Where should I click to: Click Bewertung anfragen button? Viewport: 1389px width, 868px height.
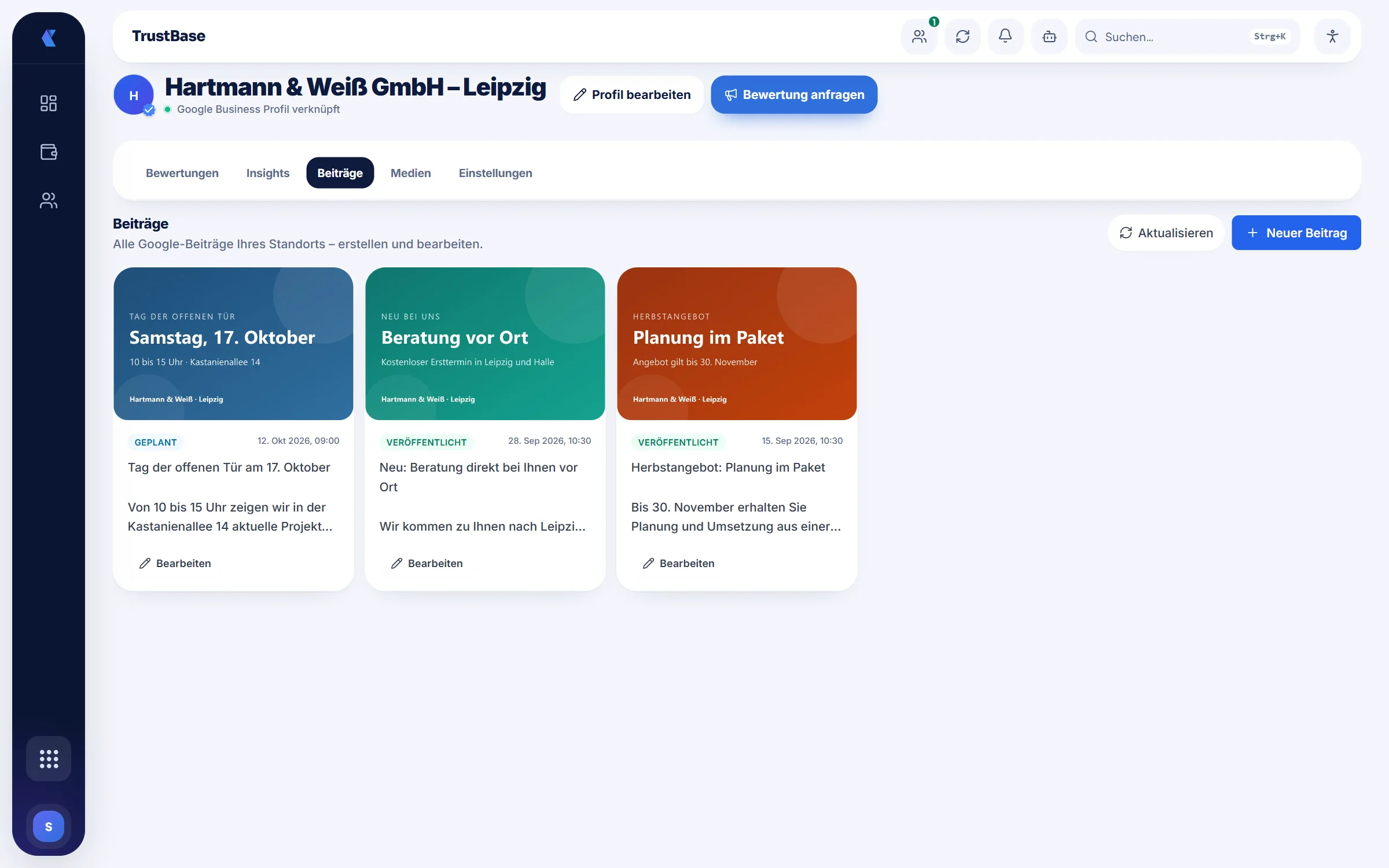point(794,94)
